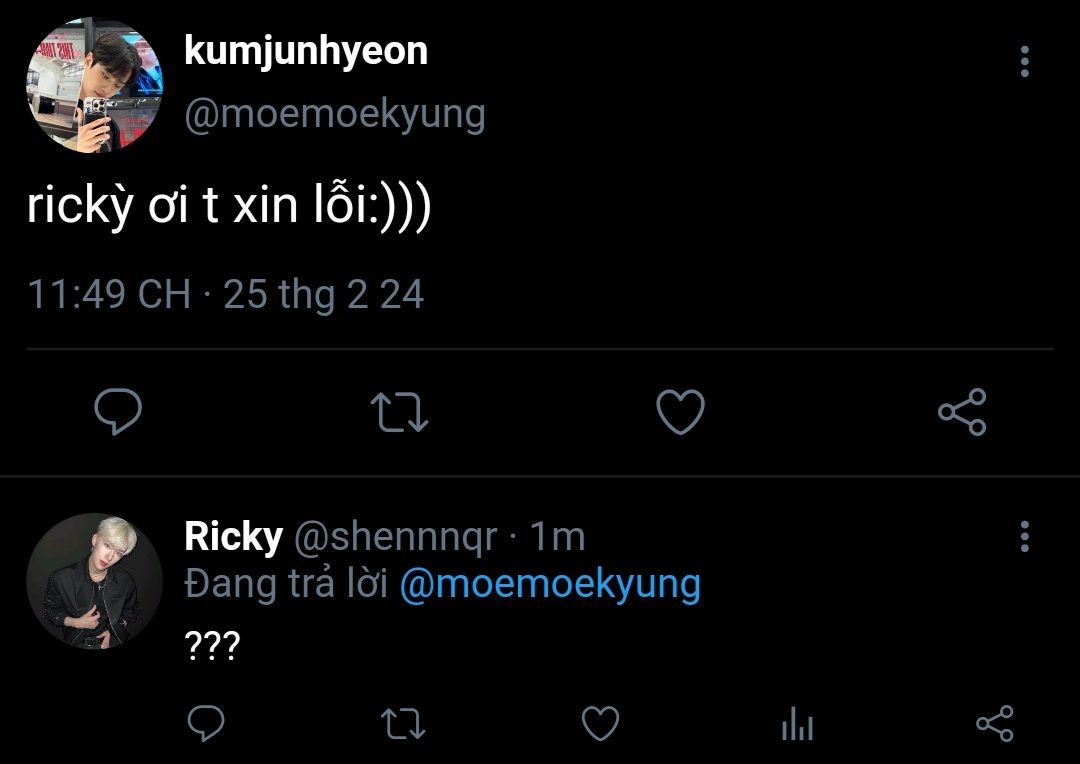Image resolution: width=1080 pixels, height=764 pixels.
Task: Click the gray @moemoekyung handle under kumjunhyeon
Action: 335,114
